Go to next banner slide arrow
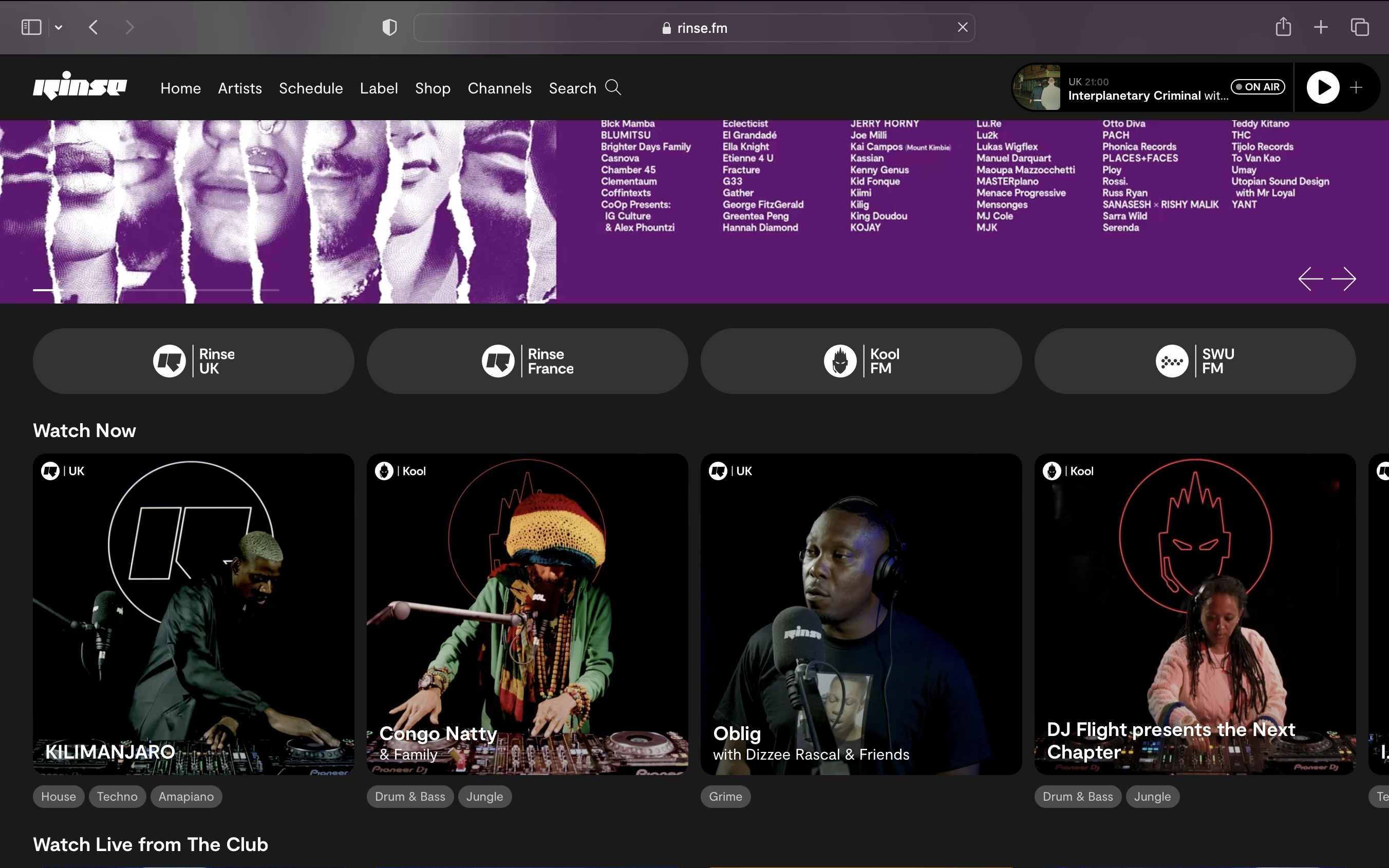Screen dimensions: 1389x868 point(1344,279)
